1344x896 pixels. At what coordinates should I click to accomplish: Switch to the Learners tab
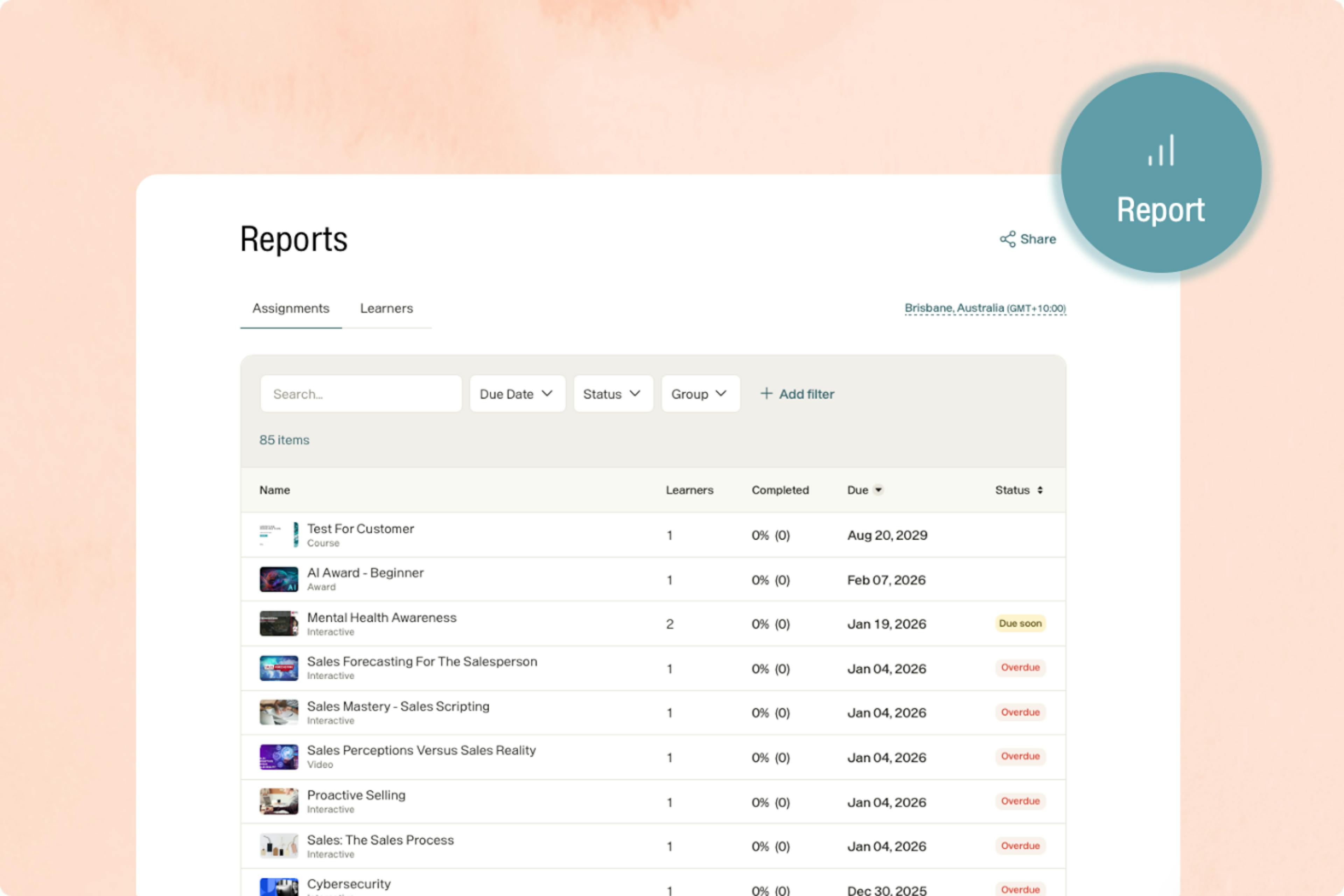pyautogui.click(x=386, y=309)
